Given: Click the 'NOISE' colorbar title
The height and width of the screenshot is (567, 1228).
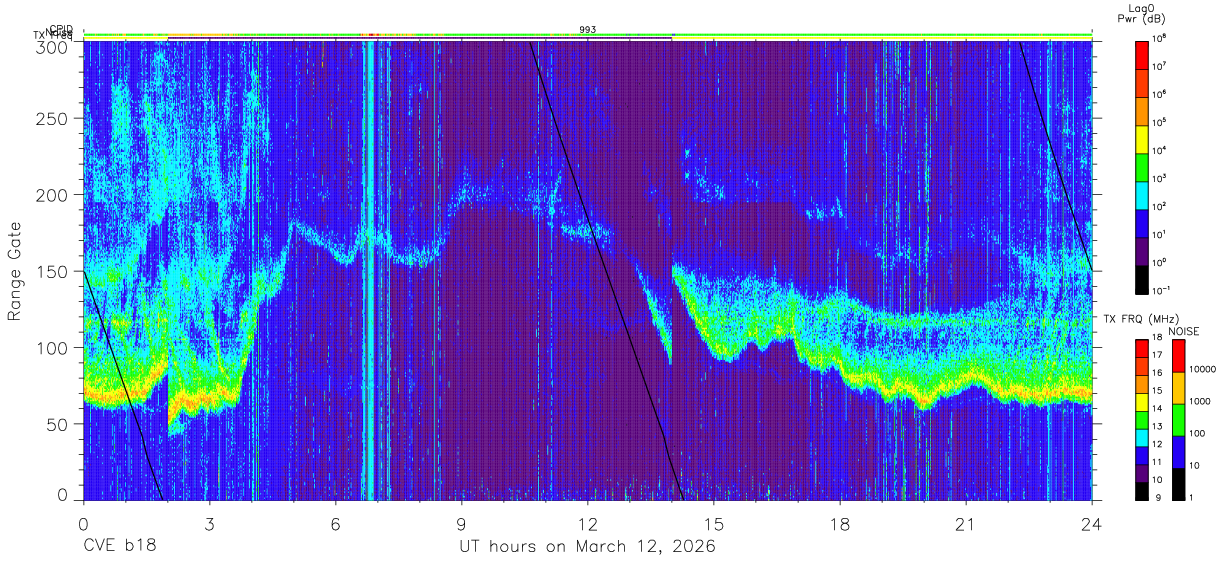Looking at the screenshot, I should [1182, 330].
